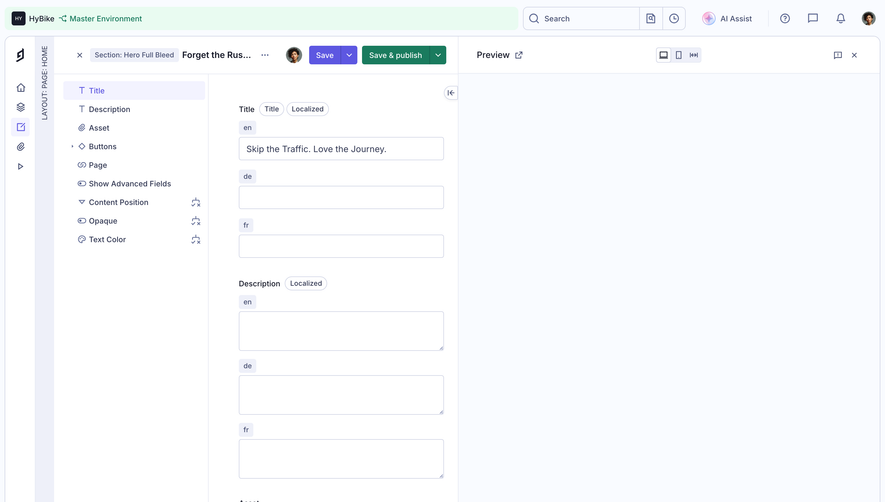The image size is (885, 502).
Task: Switch the Master Environment
Action: tap(100, 19)
